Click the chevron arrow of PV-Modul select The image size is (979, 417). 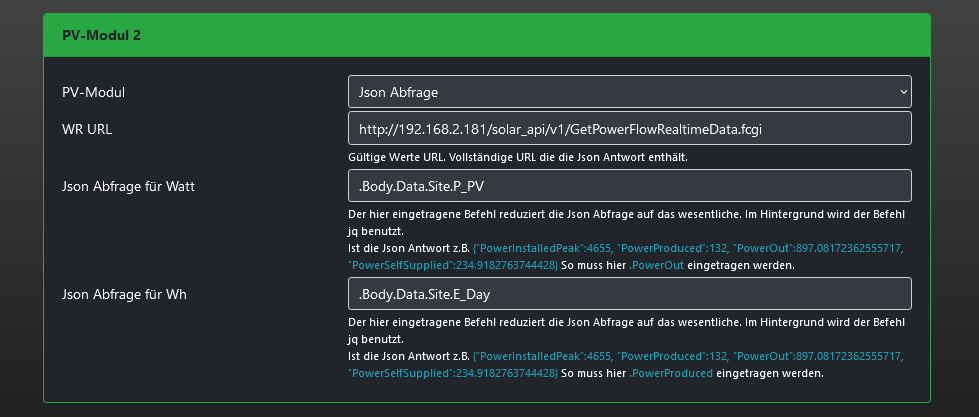pos(903,92)
